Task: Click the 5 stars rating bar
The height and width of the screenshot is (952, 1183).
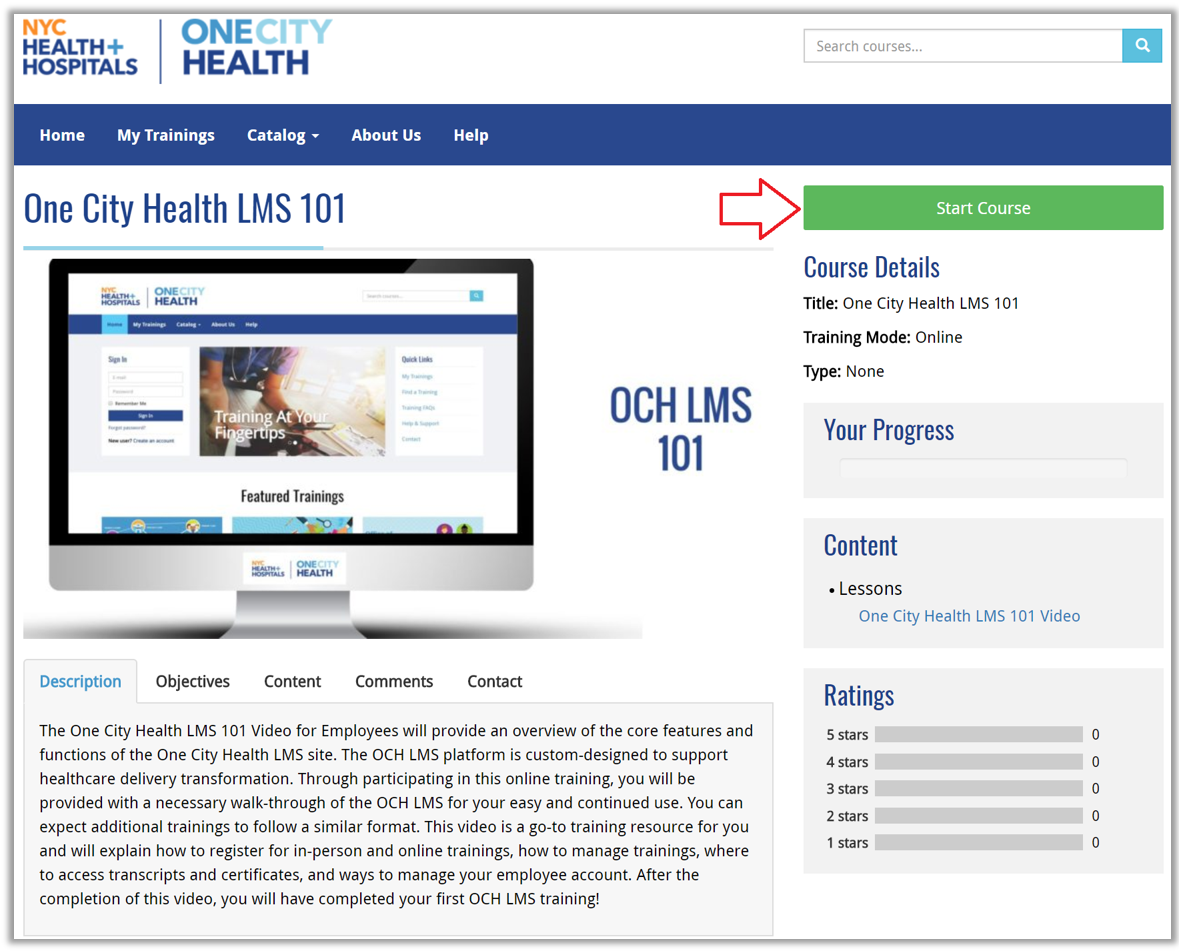Action: tap(978, 734)
